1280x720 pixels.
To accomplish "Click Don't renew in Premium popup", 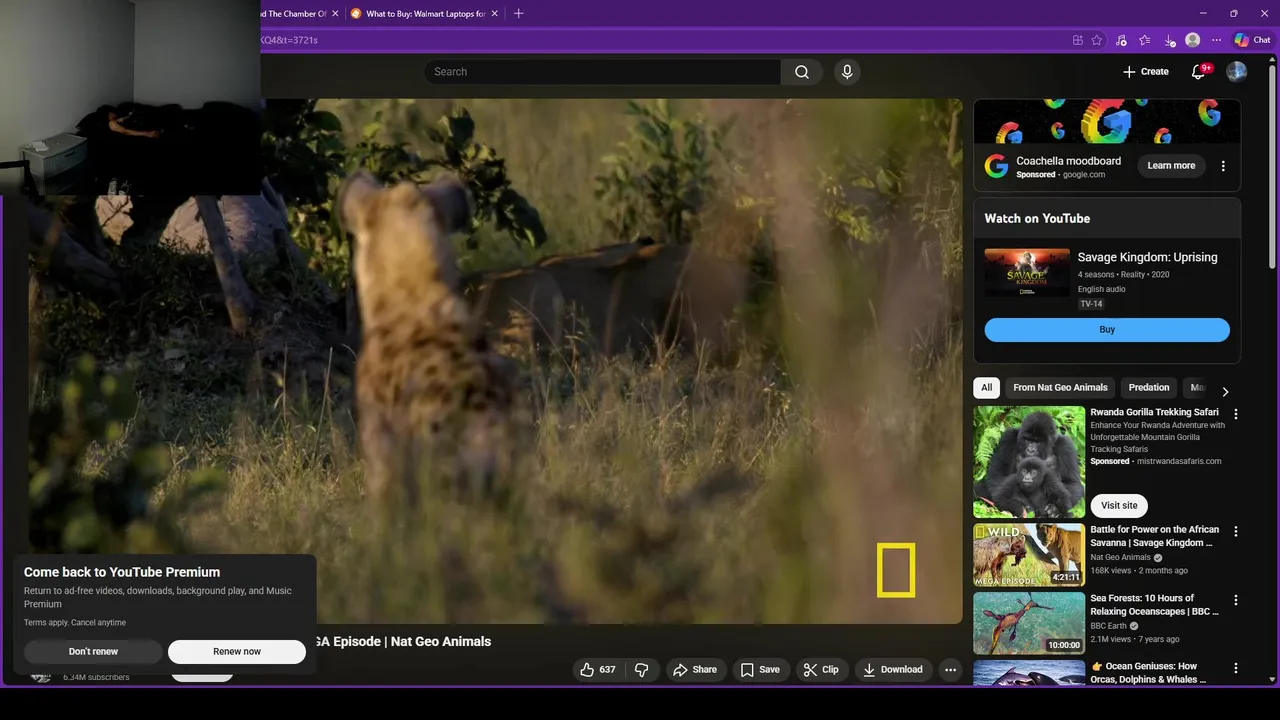I will pos(93,652).
